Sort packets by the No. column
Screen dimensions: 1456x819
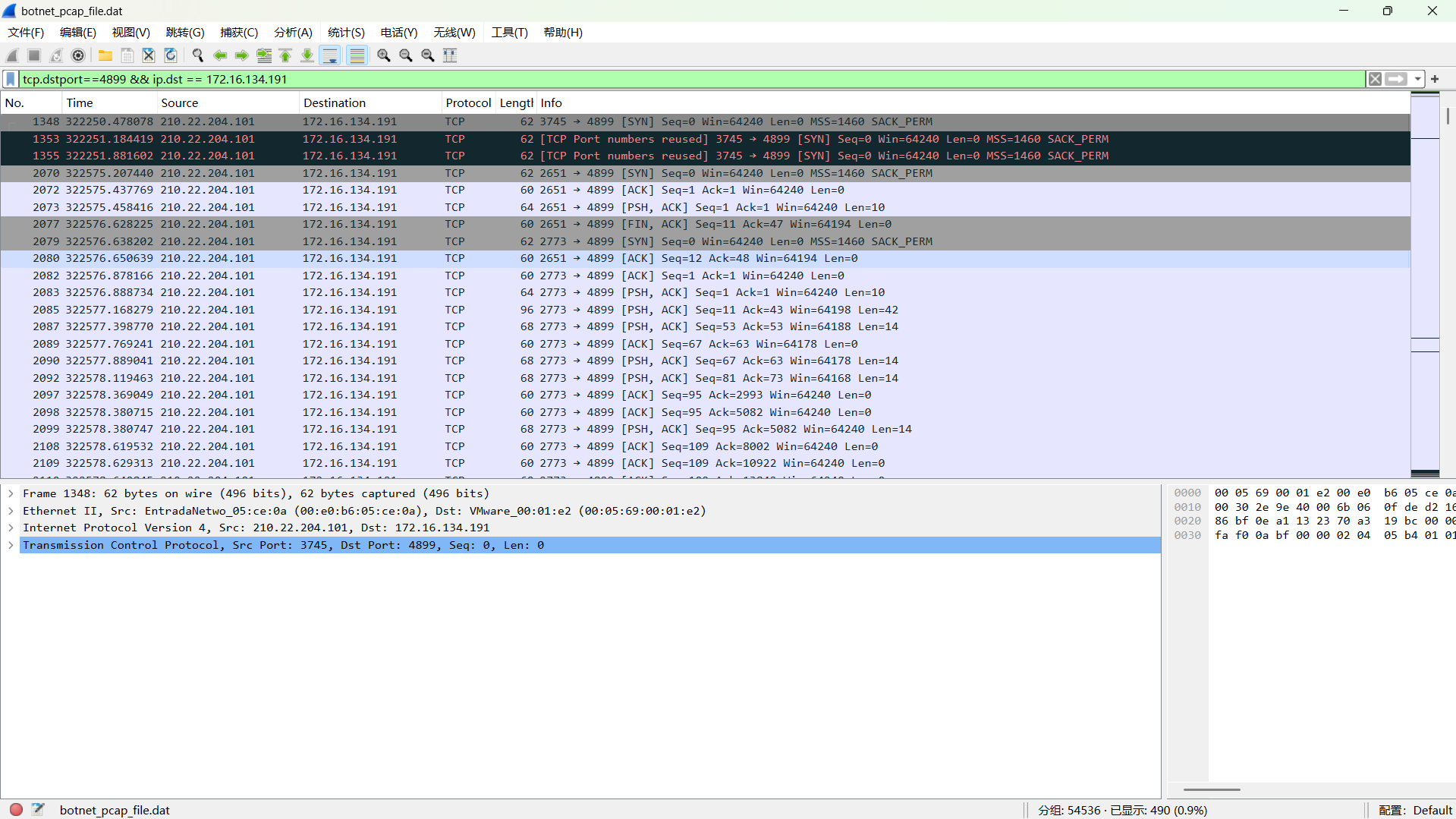coord(31,103)
